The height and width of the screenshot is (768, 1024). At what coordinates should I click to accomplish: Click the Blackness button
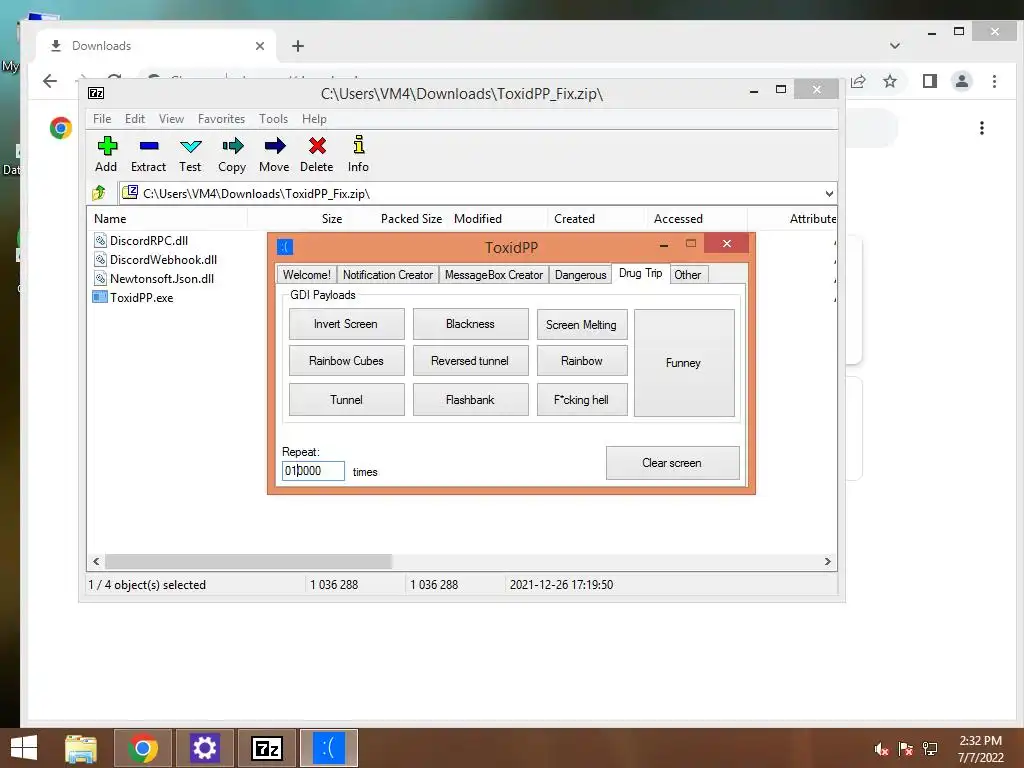(x=470, y=324)
